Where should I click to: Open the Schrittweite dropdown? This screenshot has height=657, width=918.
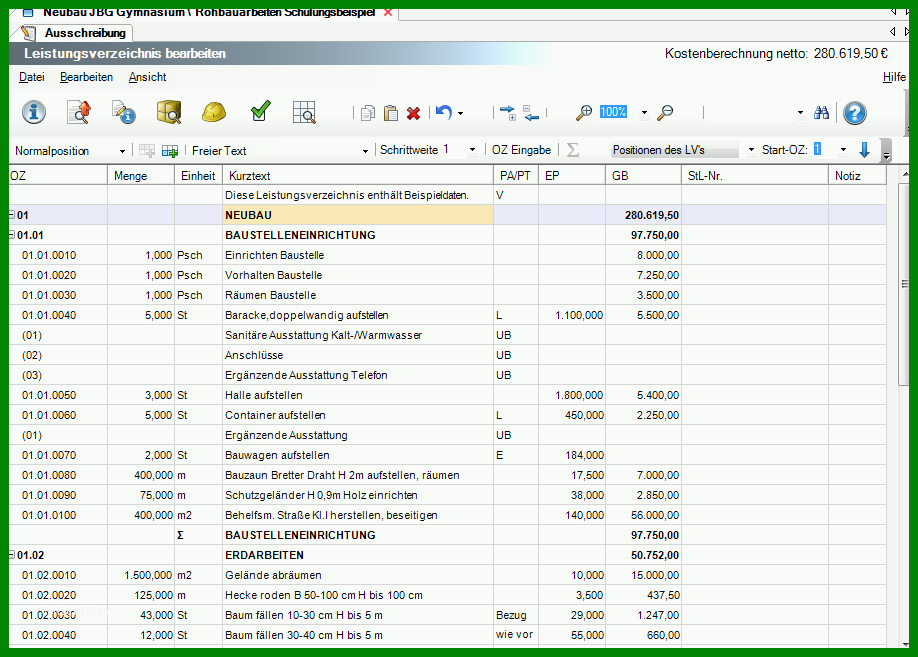point(472,150)
